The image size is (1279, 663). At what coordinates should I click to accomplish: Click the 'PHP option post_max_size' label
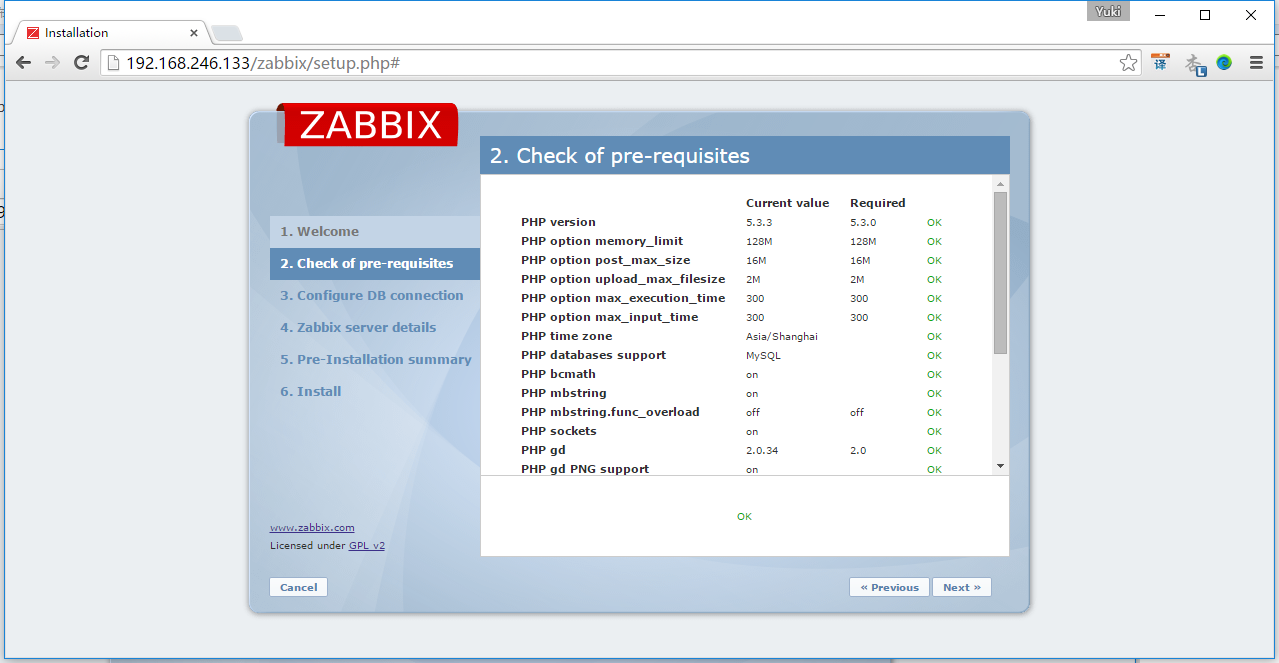605,260
